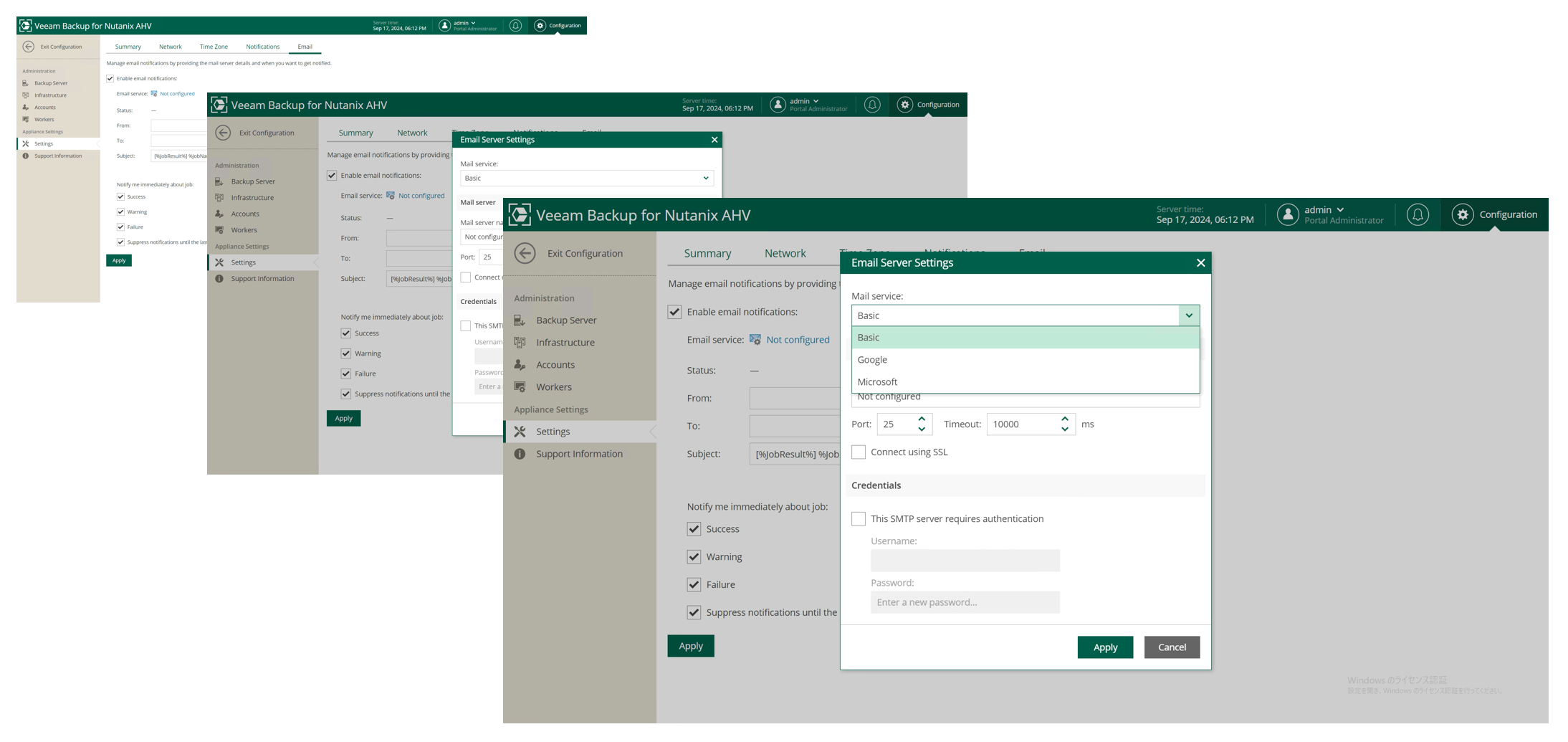The width and height of the screenshot is (1568, 742).
Task: Open notifications bell in front window header
Action: click(x=1418, y=214)
